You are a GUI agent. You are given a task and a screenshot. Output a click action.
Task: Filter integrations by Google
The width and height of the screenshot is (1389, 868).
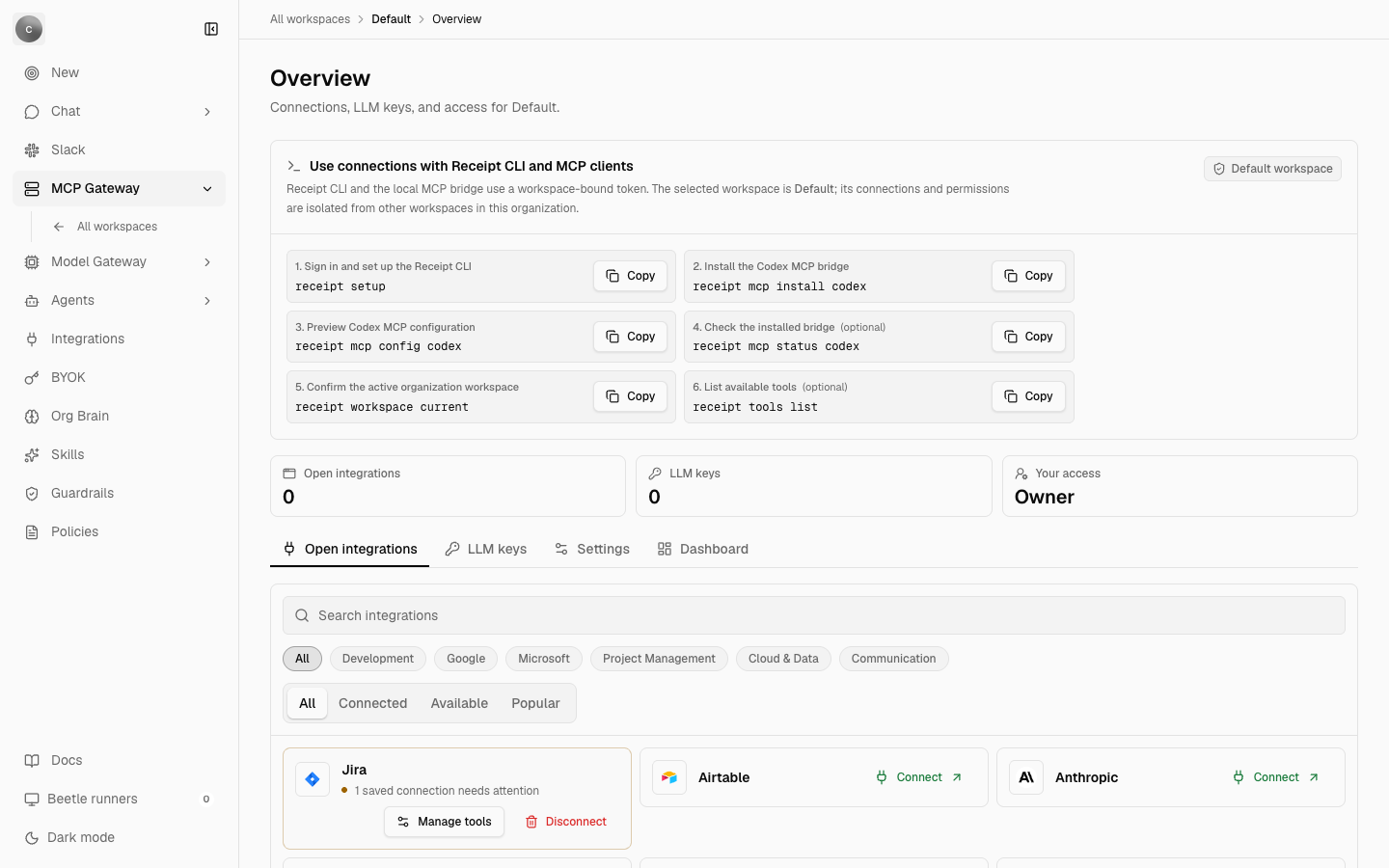click(x=466, y=659)
